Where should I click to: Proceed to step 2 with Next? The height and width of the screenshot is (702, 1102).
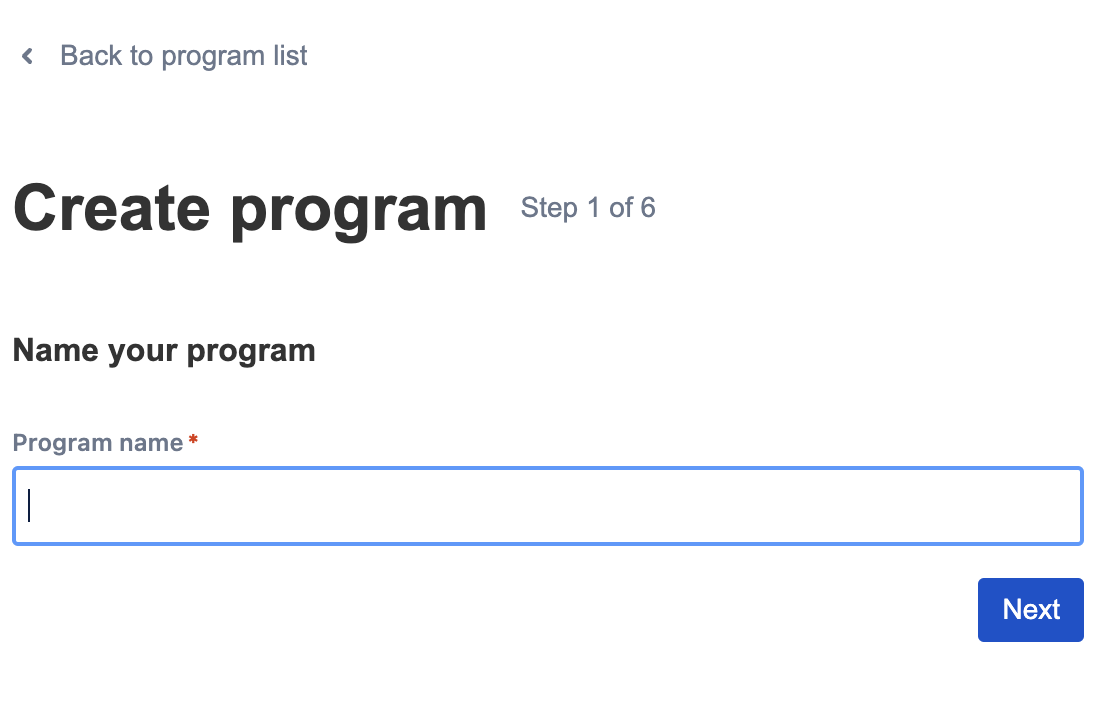pos(1030,610)
